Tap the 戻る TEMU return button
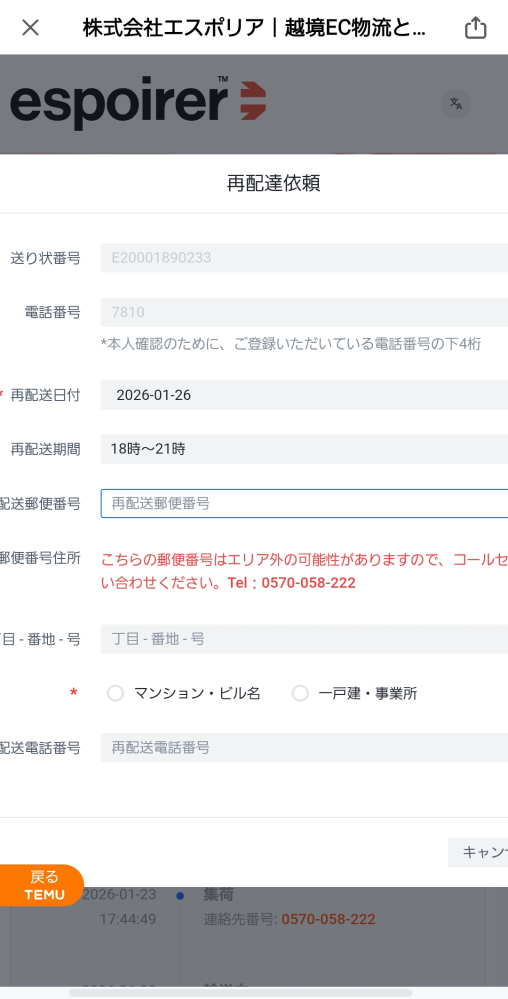Image resolution: width=508 pixels, height=999 pixels. point(41,885)
